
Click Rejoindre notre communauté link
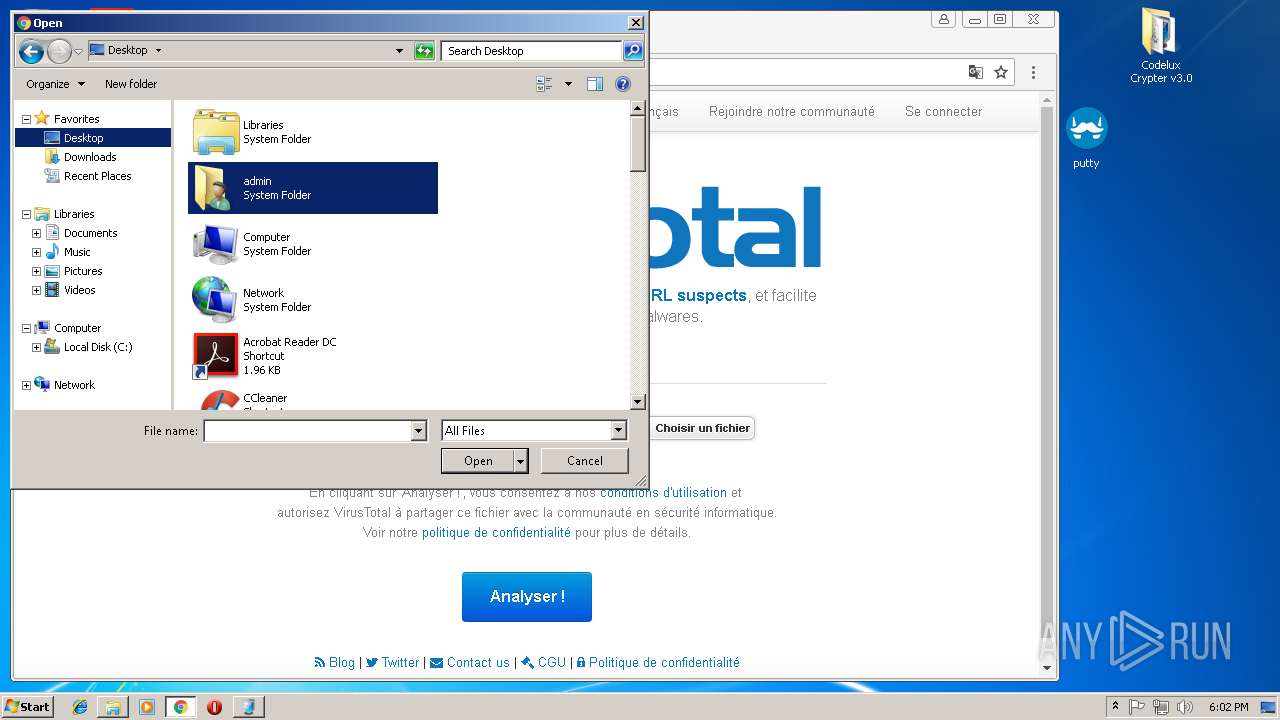[x=792, y=111]
